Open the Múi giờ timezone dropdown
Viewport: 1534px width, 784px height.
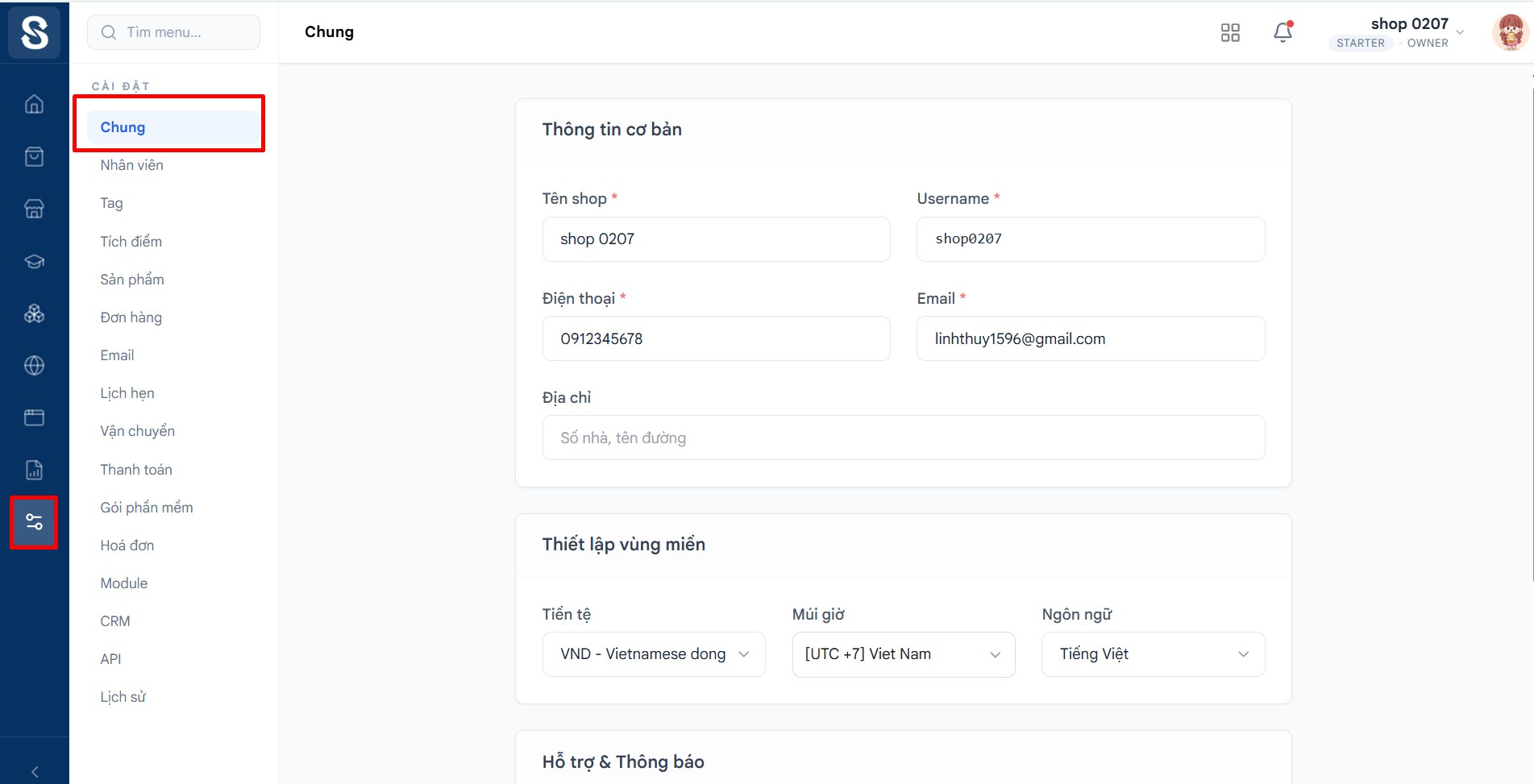click(x=903, y=654)
